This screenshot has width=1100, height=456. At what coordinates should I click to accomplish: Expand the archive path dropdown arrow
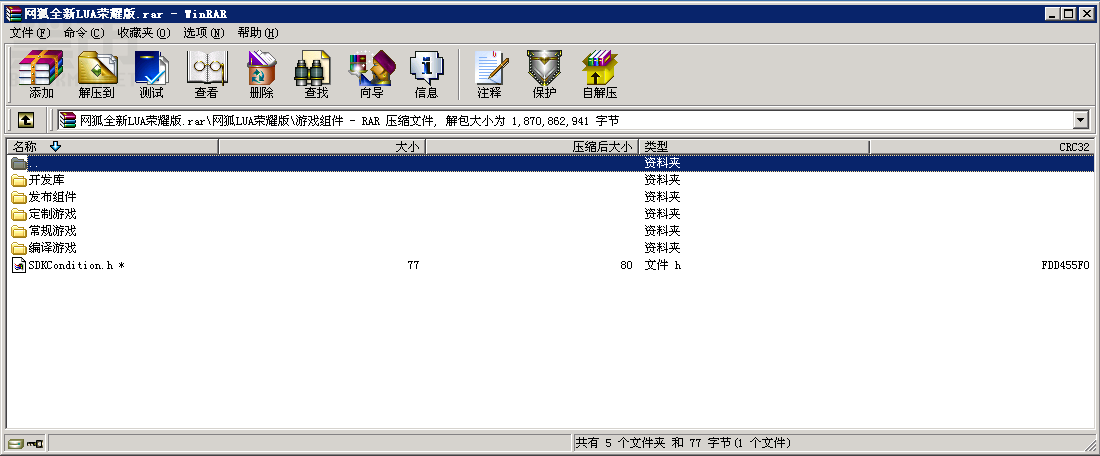point(1080,121)
